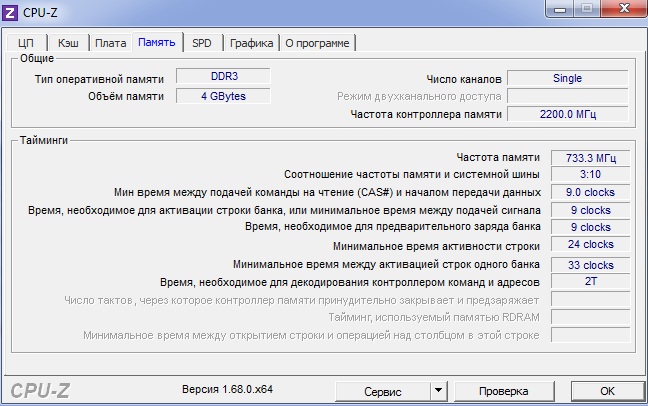This screenshot has height=406, width=648.
Task: Click the 733.3 МГц memory frequency value
Action: 591,158
